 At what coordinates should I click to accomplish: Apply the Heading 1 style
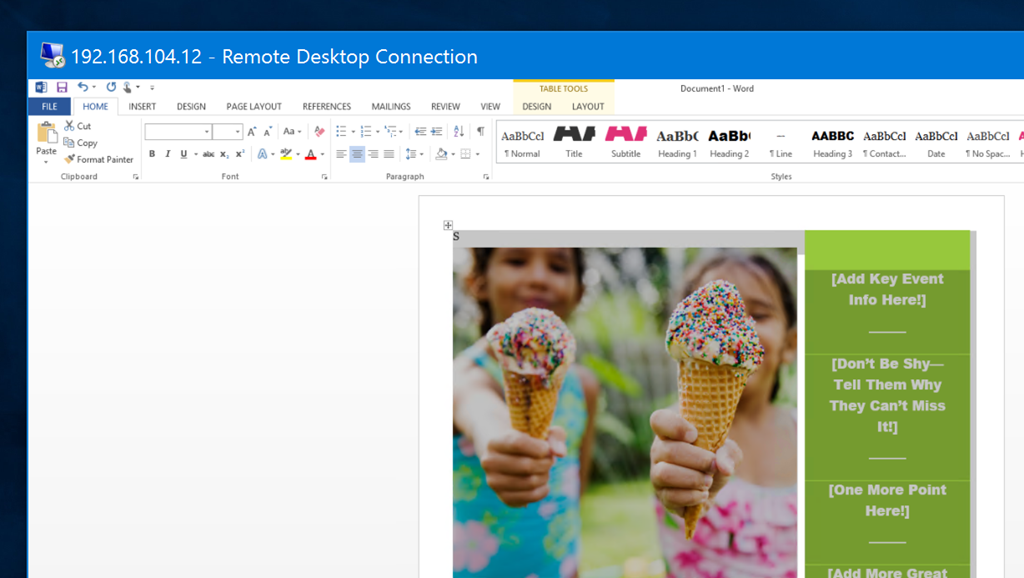tap(677, 141)
